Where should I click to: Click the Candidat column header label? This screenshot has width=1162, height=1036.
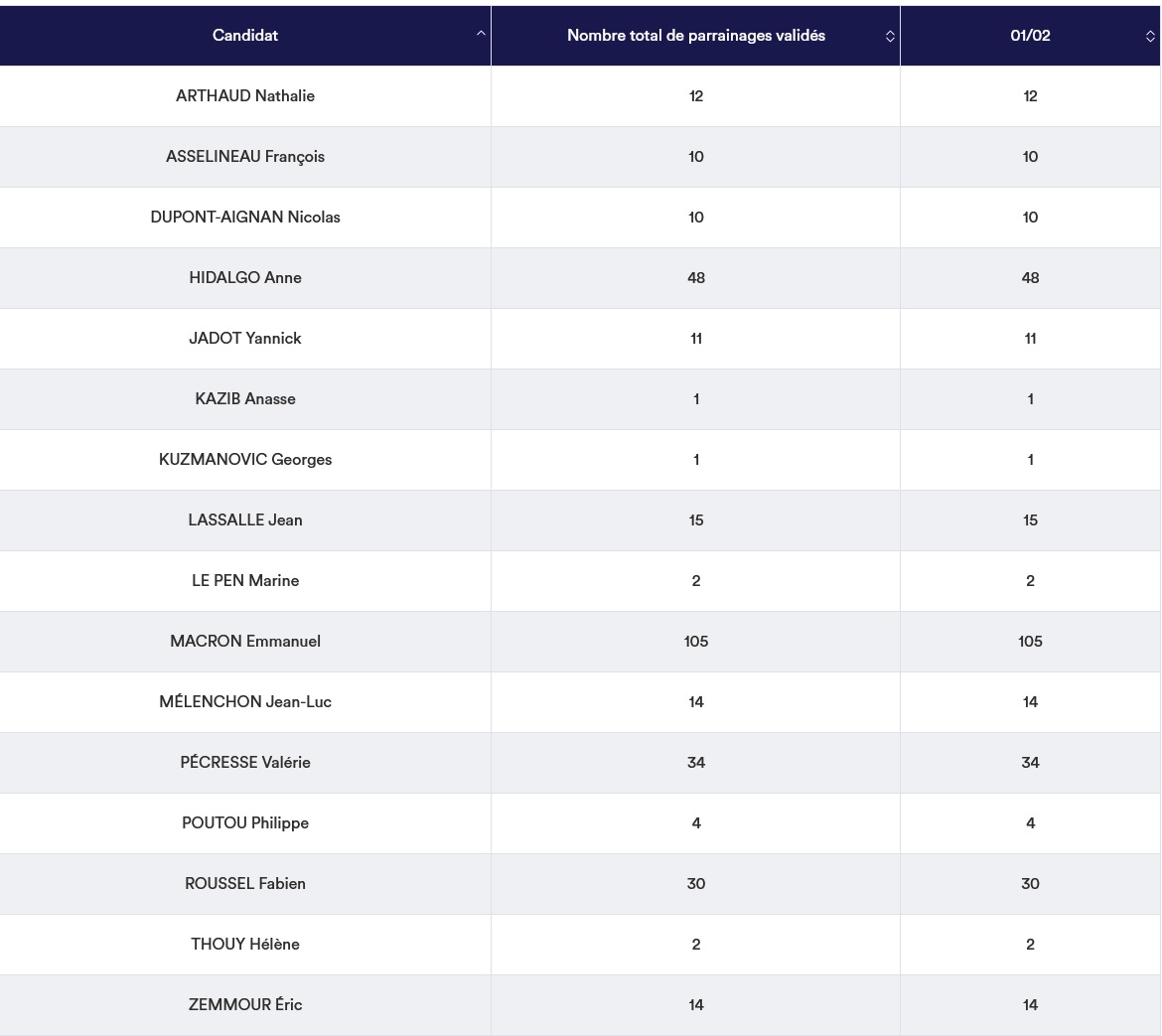[245, 36]
